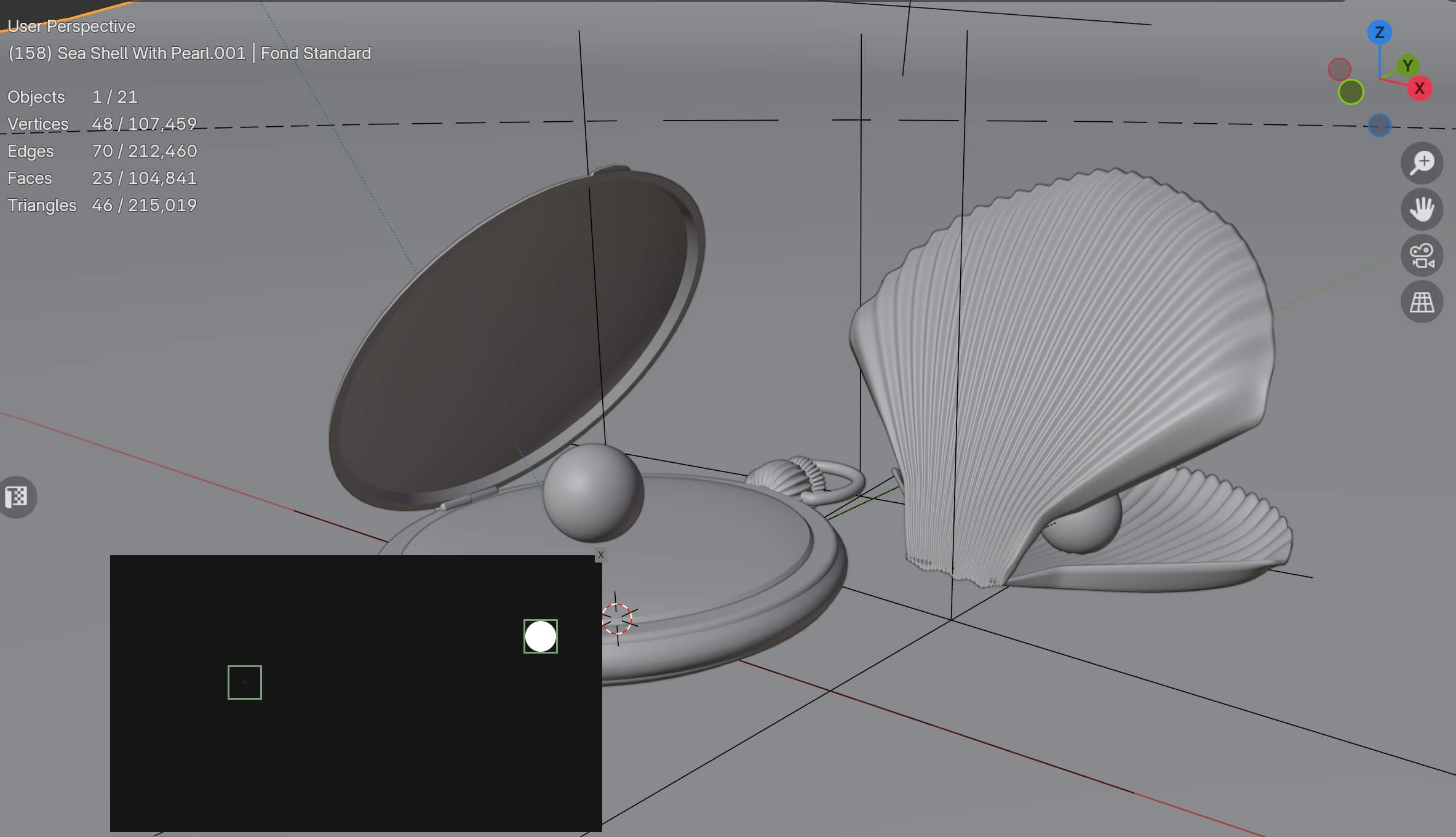Toggle the camera view icon
Viewport: 1456px width, 837px height.
(x=1422, y=255)
